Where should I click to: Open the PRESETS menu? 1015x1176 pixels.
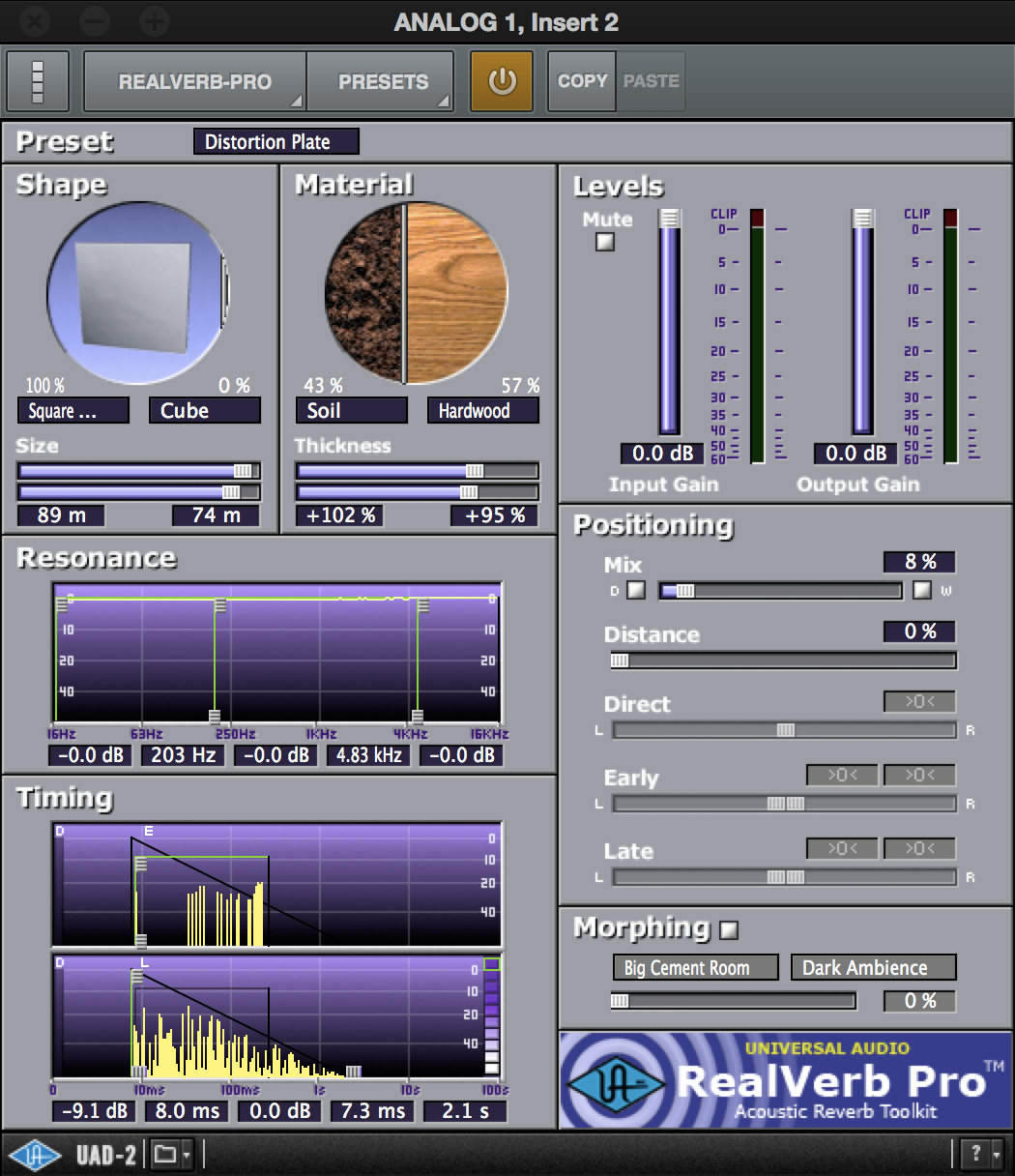point(381,81)
